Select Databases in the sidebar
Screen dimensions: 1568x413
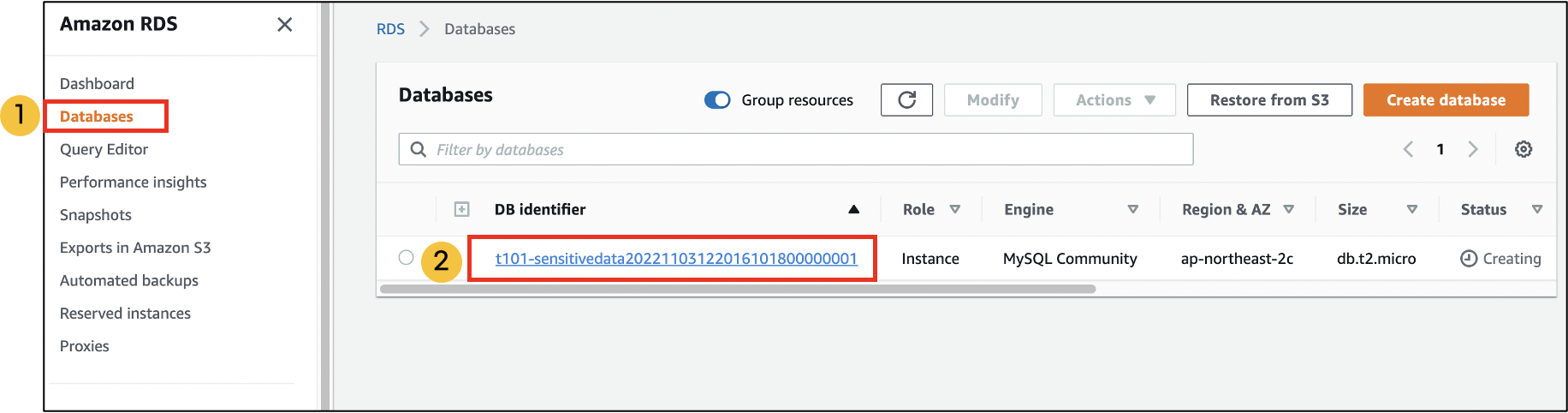pyautogui.click(x=97, y=117)
